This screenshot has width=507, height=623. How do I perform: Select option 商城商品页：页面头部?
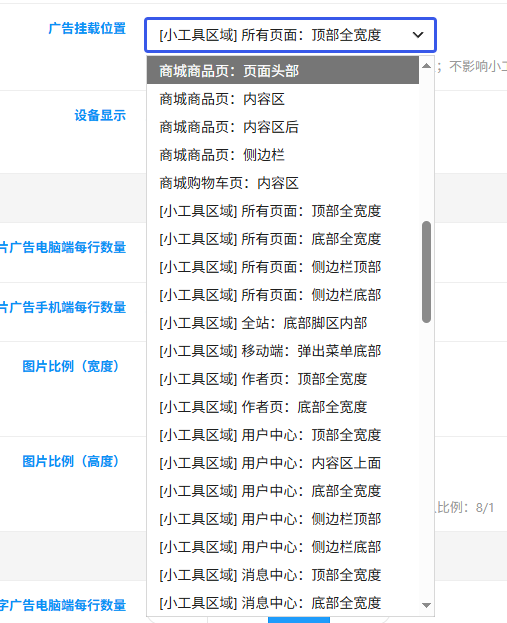click(x=283, y=70)
